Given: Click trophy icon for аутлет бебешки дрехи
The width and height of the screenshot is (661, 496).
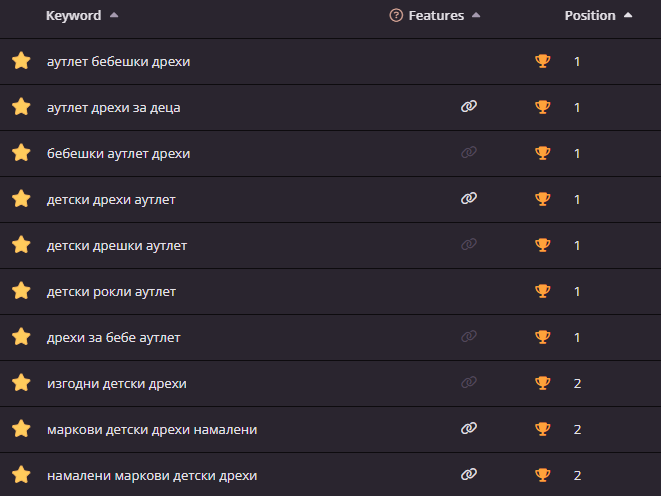Looking at the screenshot, I should (543, 61).
